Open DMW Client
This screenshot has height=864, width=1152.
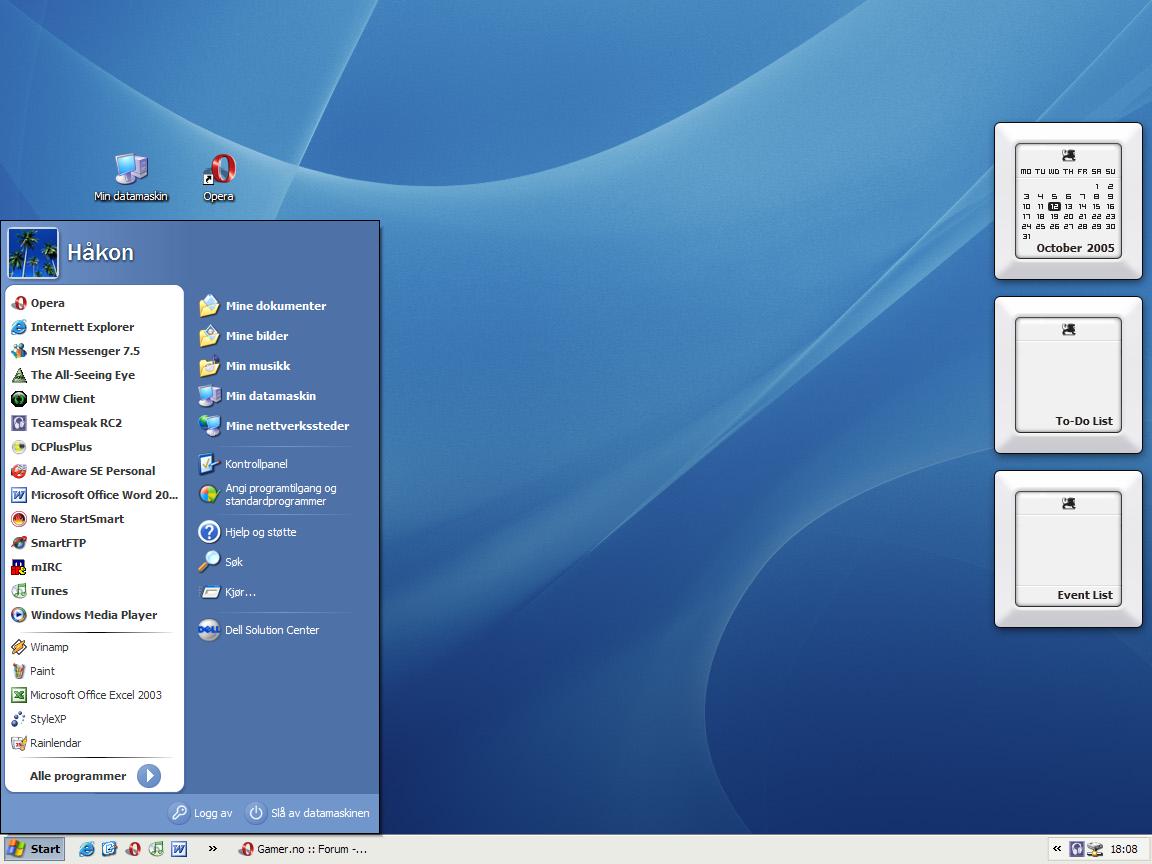click(94, 399)
